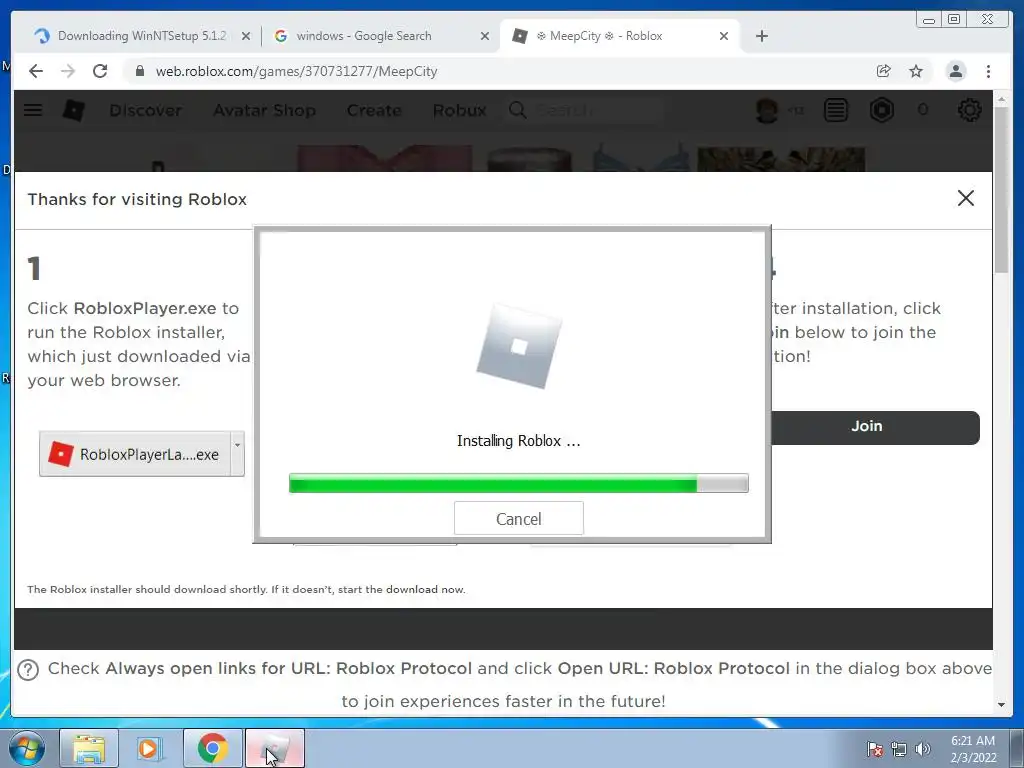Click the Roblox installer taskbar icon
Image resolution: width=1024 pixels, height=768 pixels.
point(275,748)
